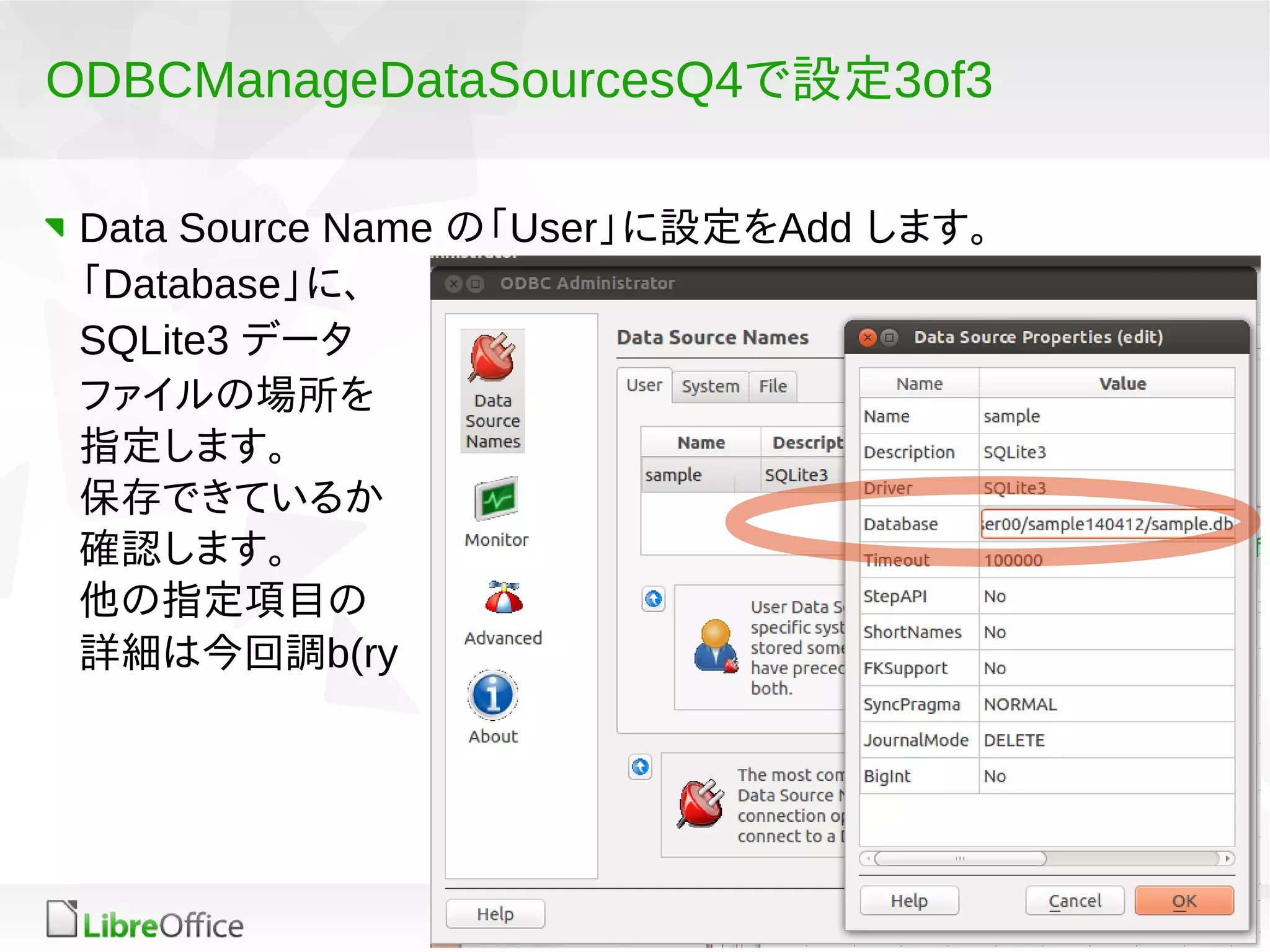Viewport: 1270px width, 952px height.
Task: Click the scrollbar right arrow in properties
Action: click(1227, 858)
